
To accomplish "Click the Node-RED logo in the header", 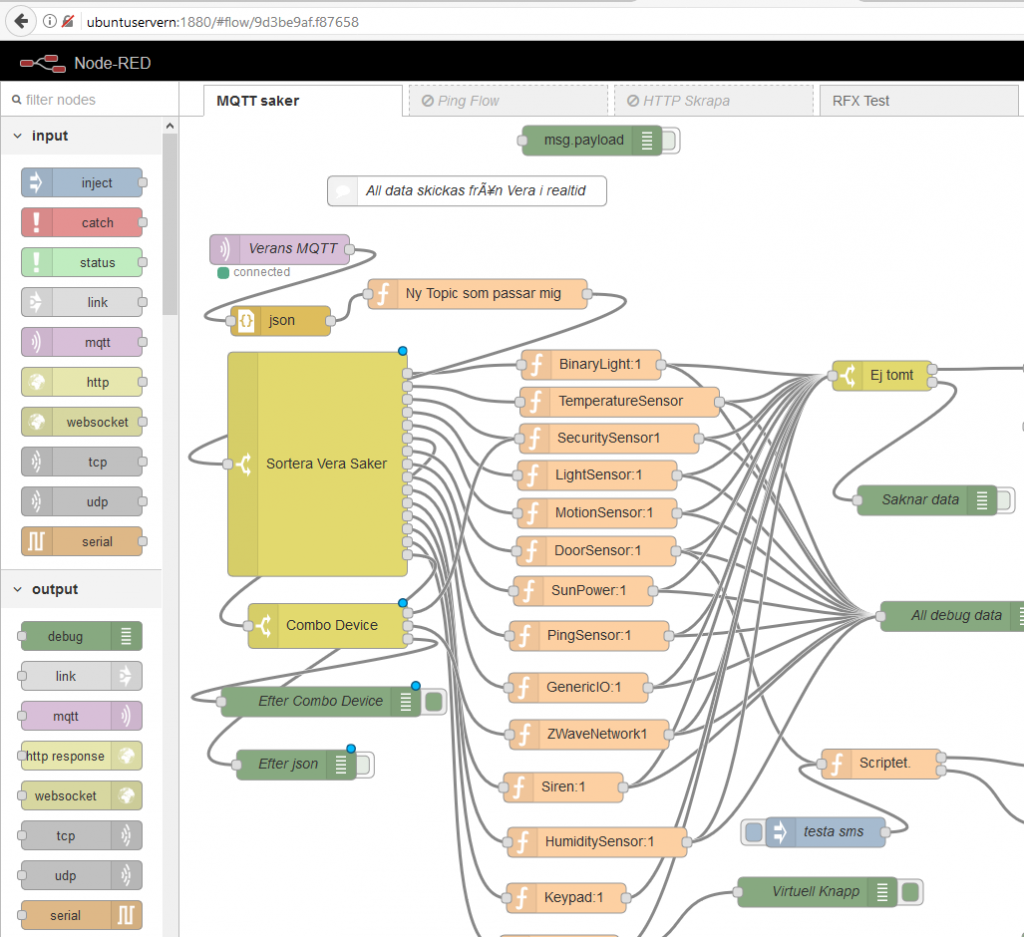I will click(42, 63).
